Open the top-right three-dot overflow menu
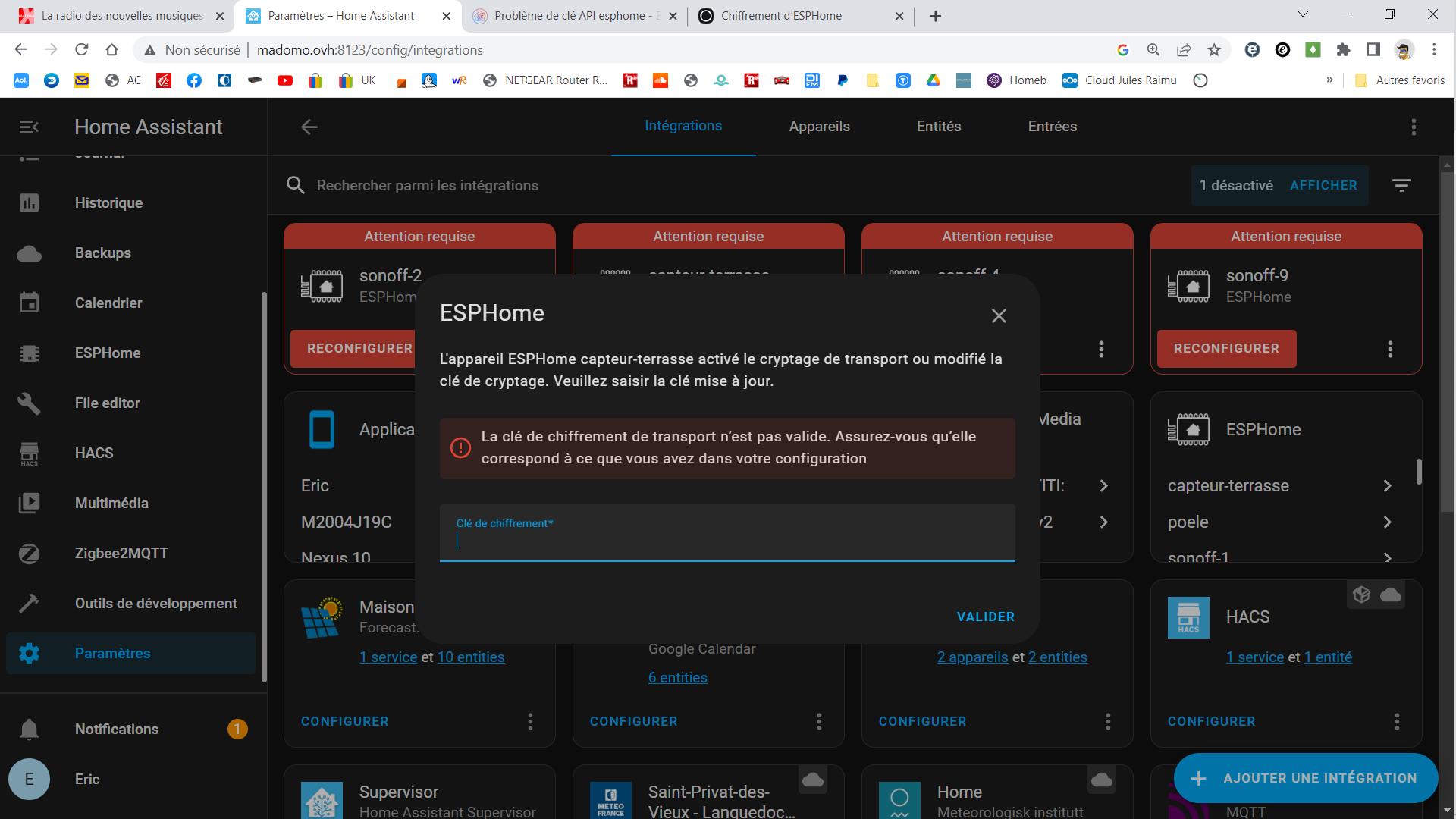The width and height of the screenshot is (1456, 819). click(1414, 127)
